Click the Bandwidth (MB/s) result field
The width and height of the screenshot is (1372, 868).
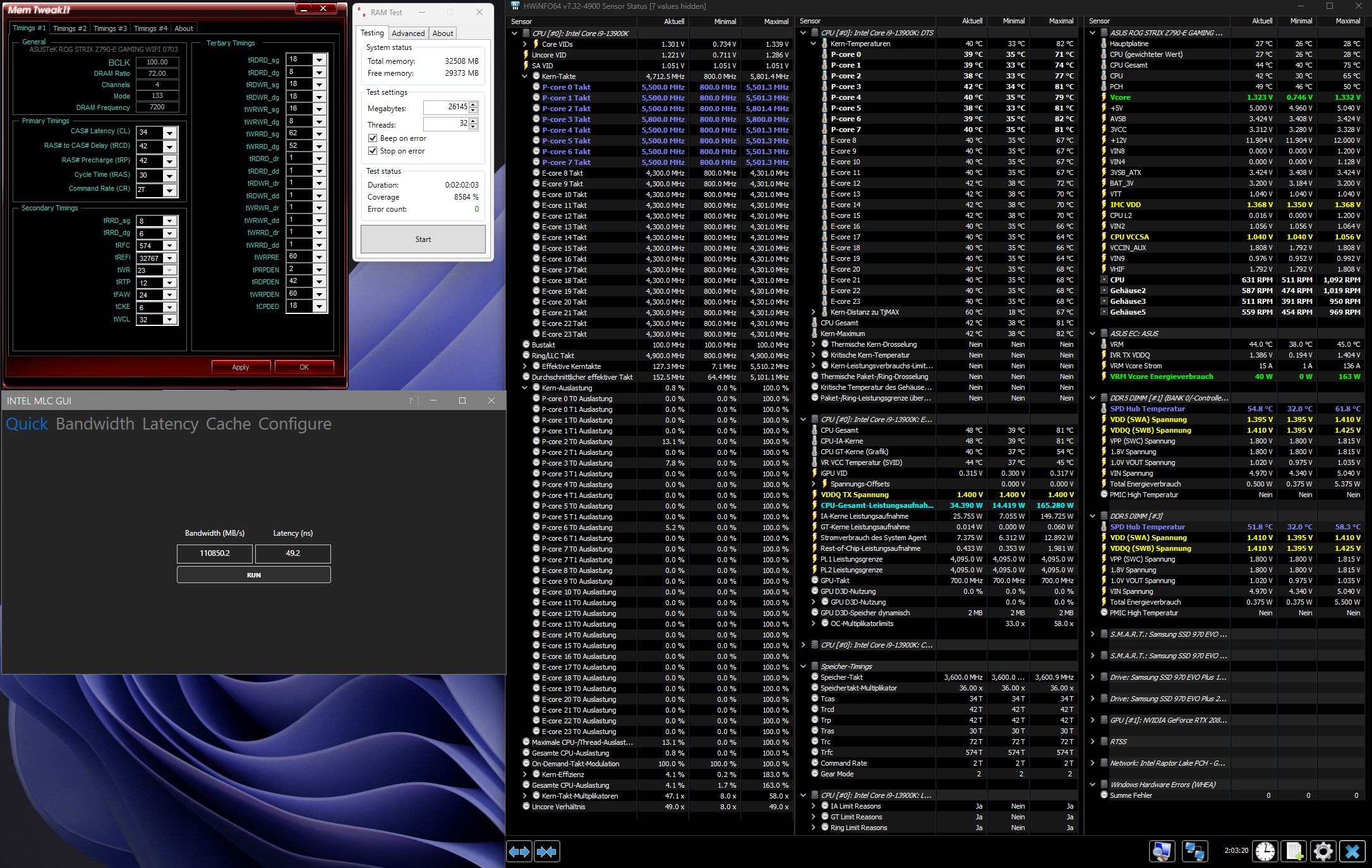pos(215,553)
